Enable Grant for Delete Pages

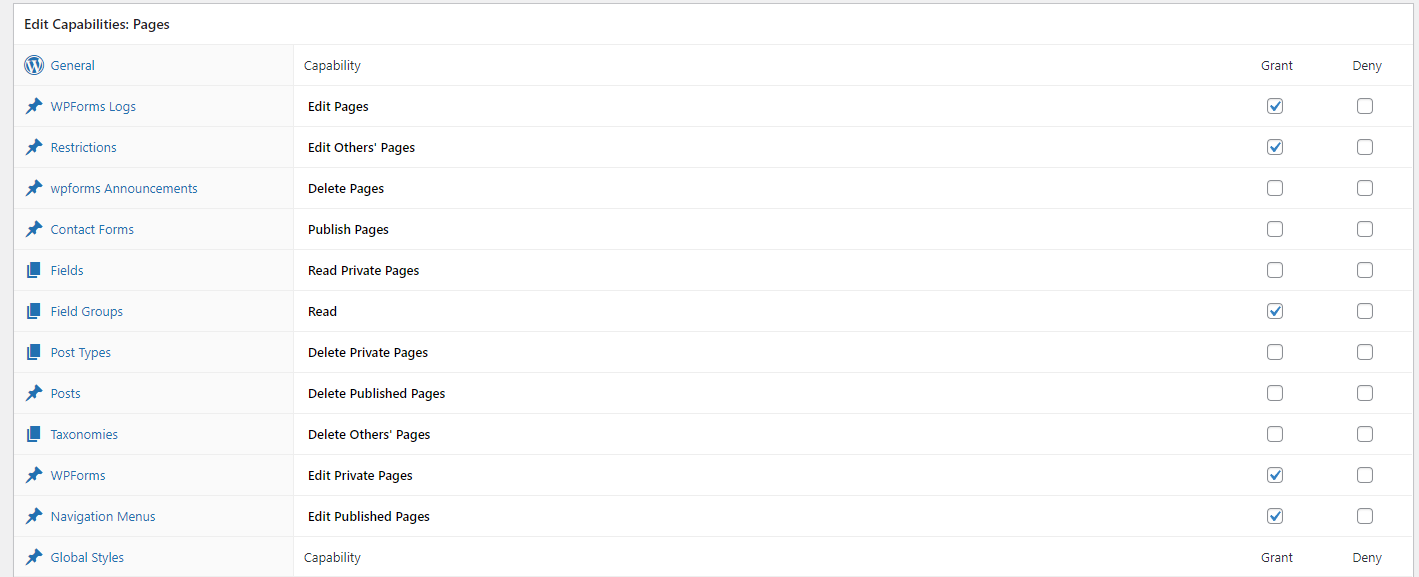(x=1275, y=188)
